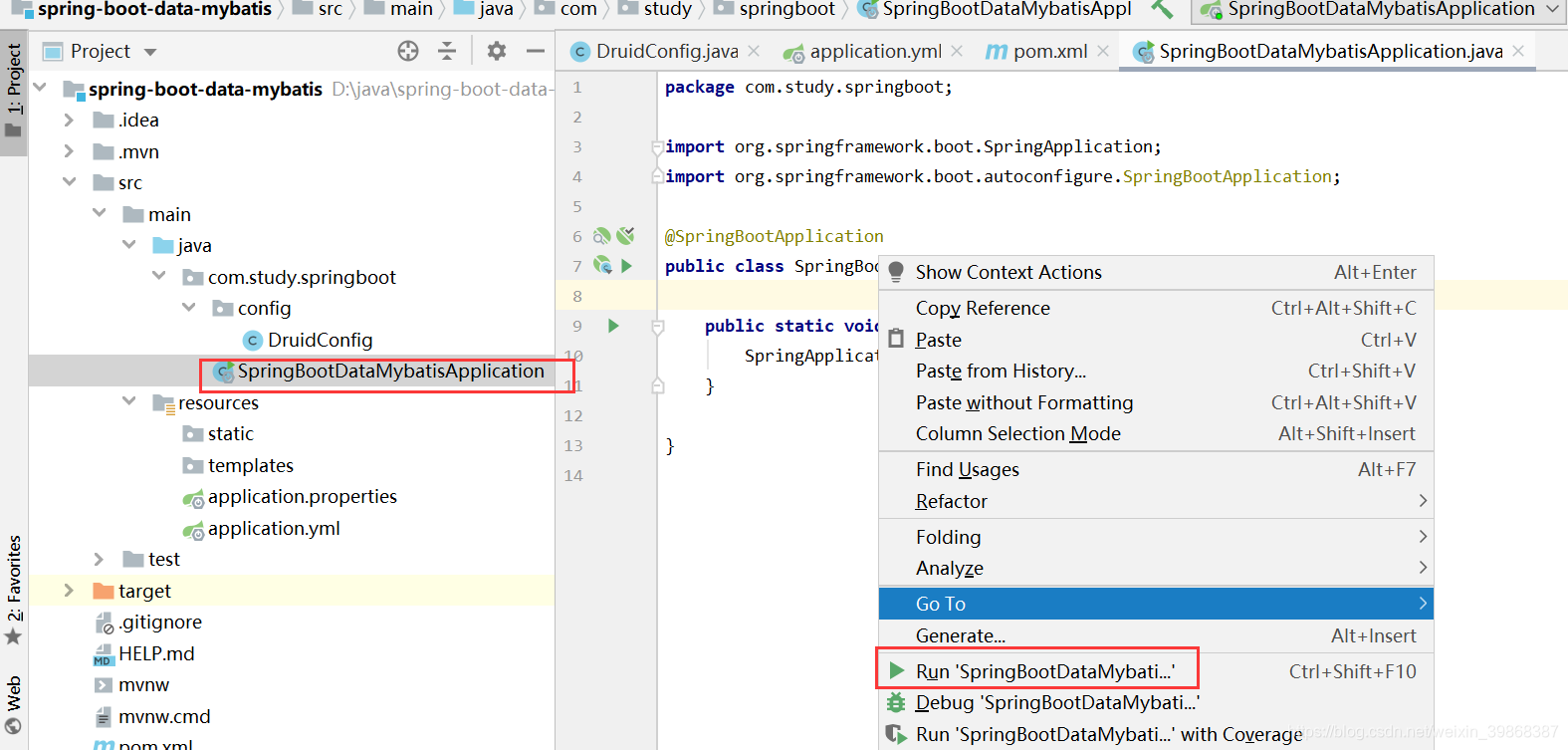Open Project panel settings gear
The height and width of the screenshot is (750, 1568).
pos(496,51)
